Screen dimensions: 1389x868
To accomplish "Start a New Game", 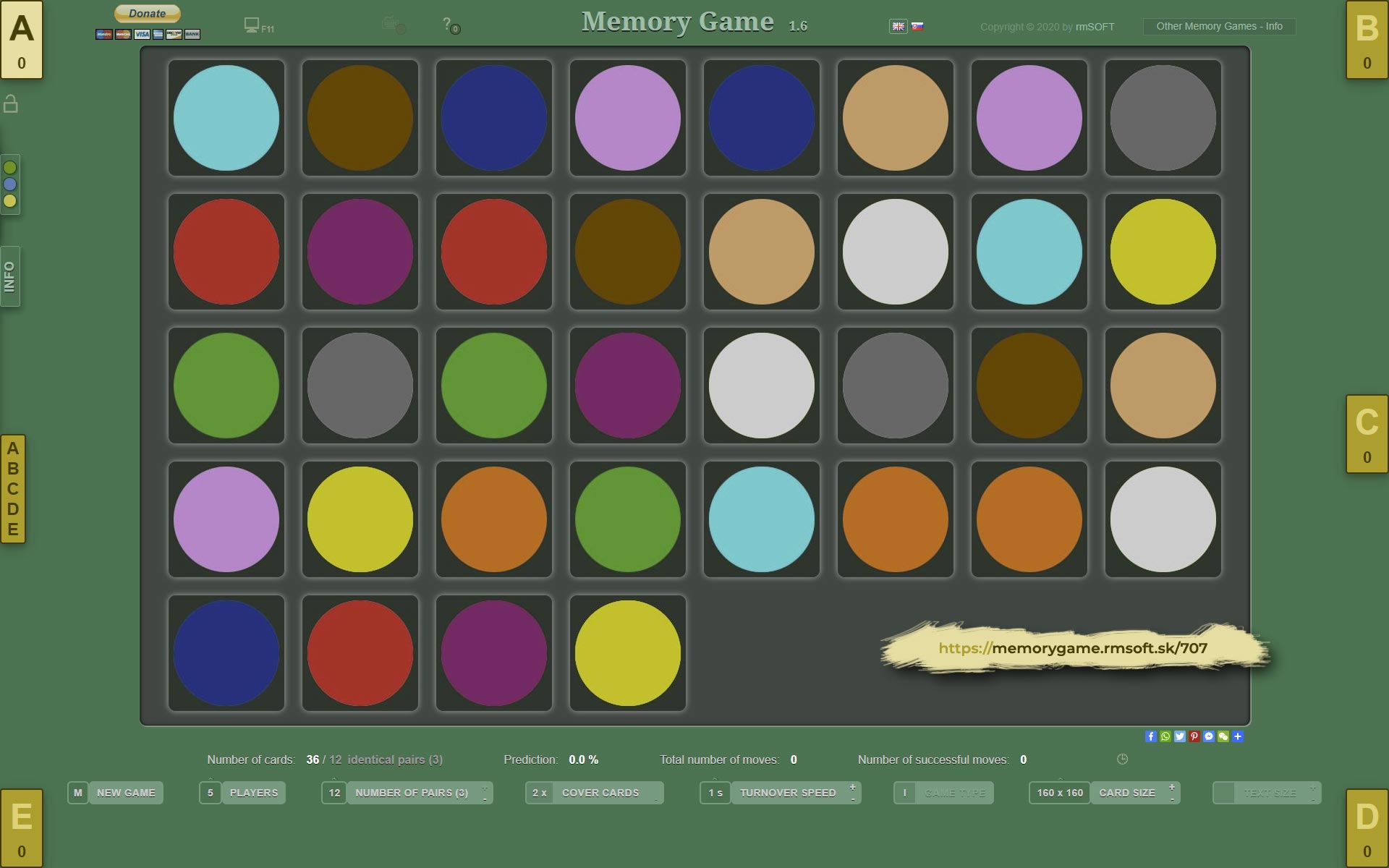I will 125,793.
